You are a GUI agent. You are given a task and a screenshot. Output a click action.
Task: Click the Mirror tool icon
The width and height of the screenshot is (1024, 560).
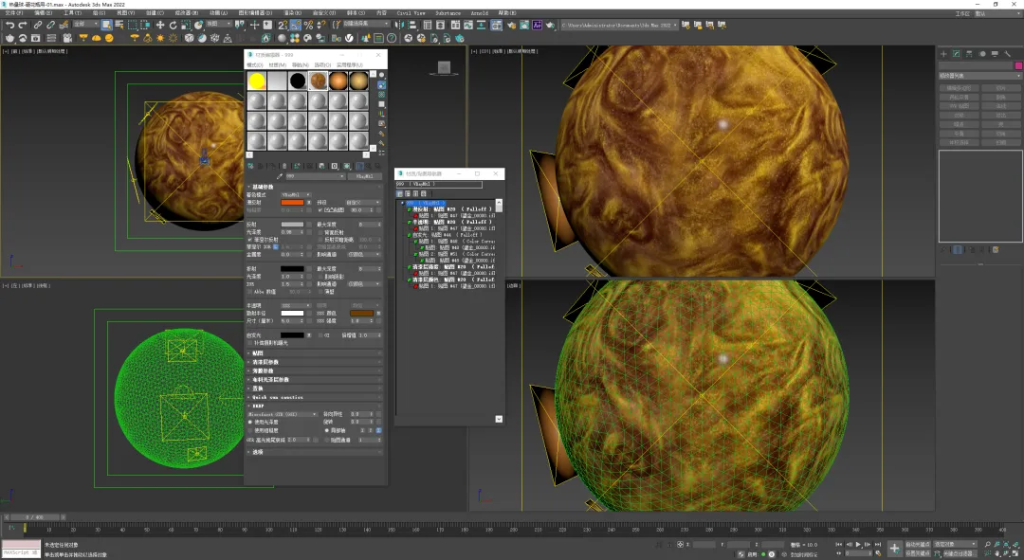point(398,25)
